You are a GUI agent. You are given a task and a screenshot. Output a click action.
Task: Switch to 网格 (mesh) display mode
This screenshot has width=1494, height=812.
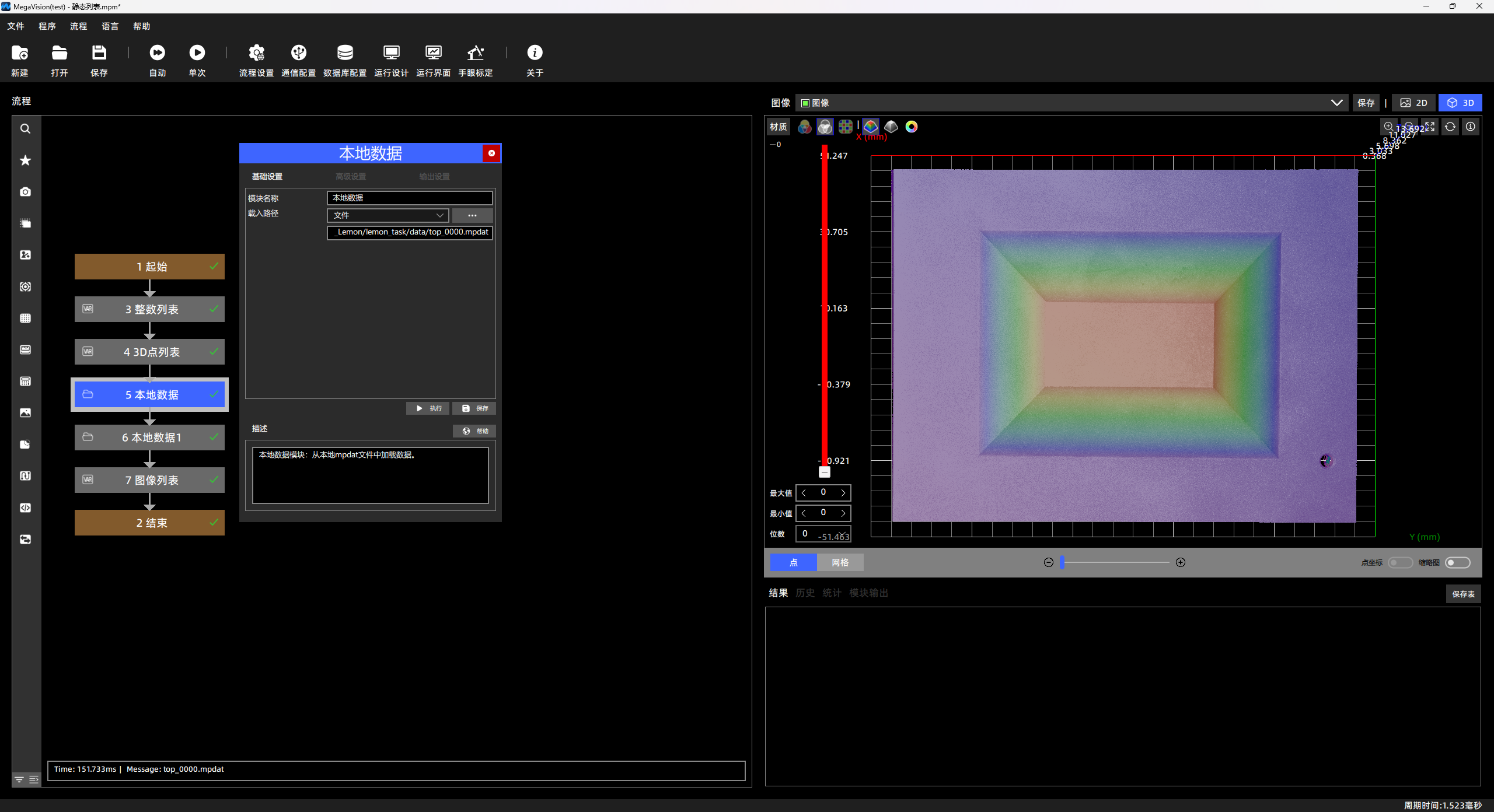pyautogui.click(x=840, y=563)
